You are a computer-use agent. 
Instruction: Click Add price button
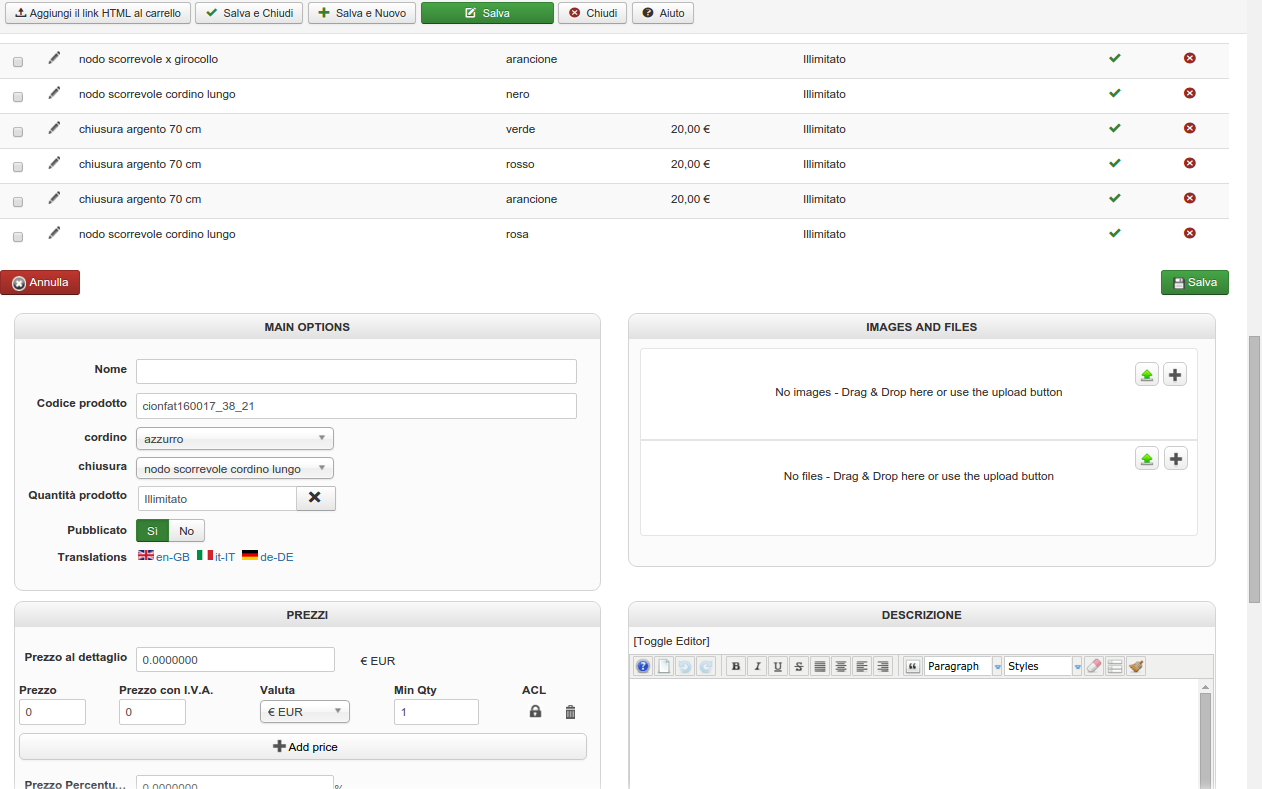click(303, 747)
